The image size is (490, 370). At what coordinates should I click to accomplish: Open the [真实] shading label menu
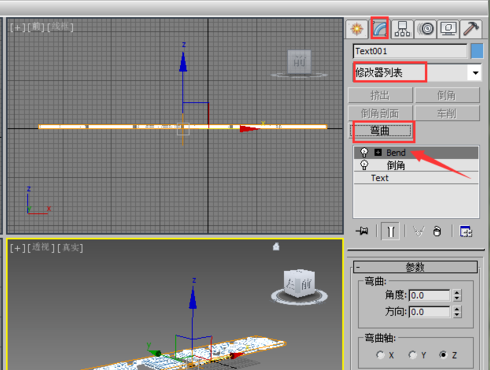click(x=70, y=248)
